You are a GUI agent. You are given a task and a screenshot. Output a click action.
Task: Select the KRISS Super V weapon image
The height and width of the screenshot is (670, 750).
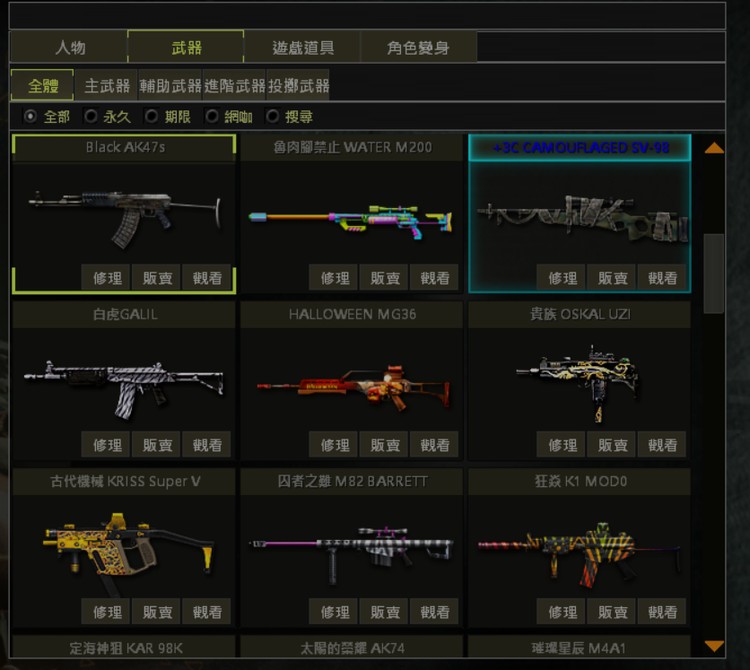129,555
